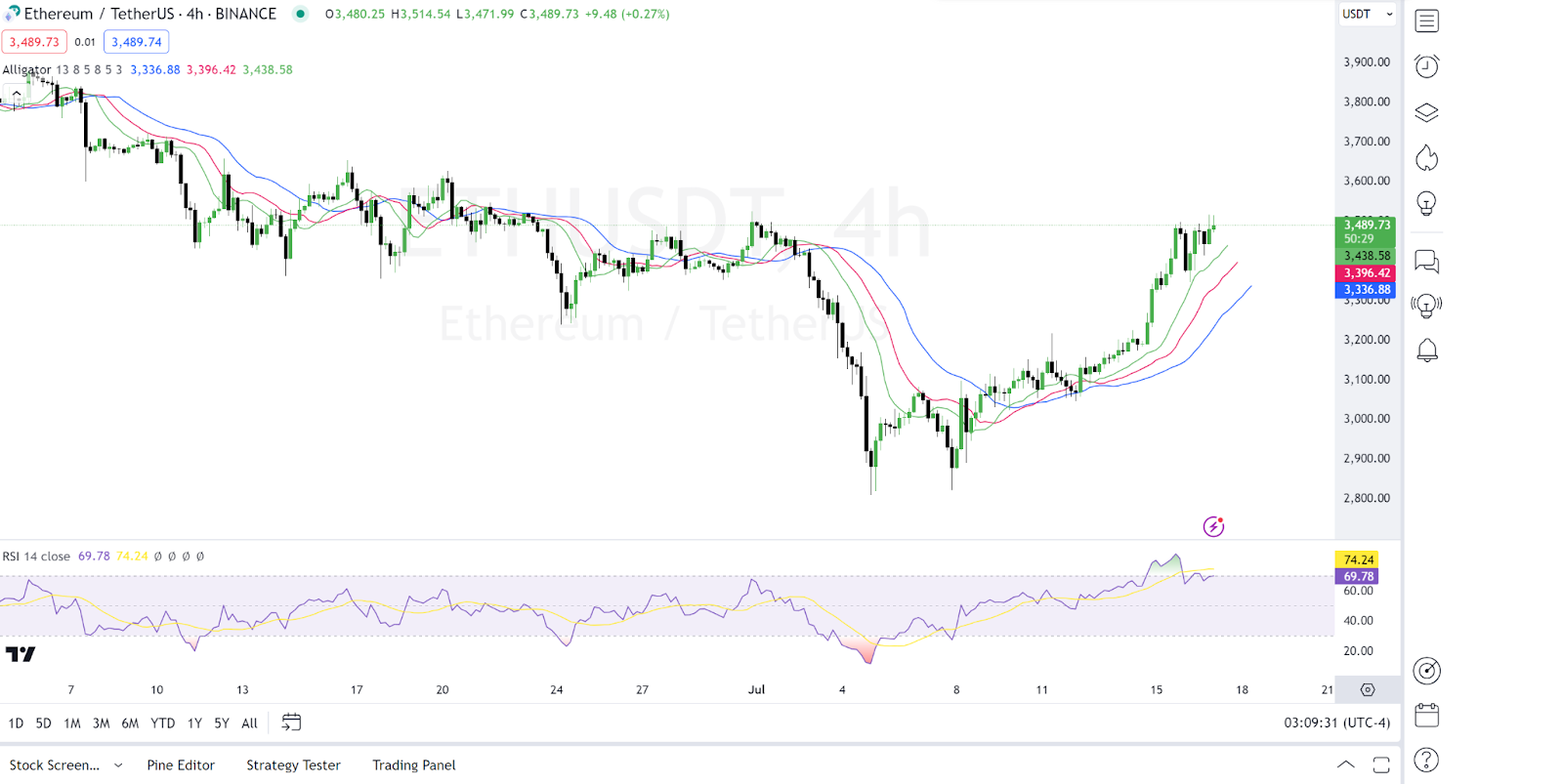
Task: Click the green 3,438.58 axis price label
Action: tap(1365, 256)
